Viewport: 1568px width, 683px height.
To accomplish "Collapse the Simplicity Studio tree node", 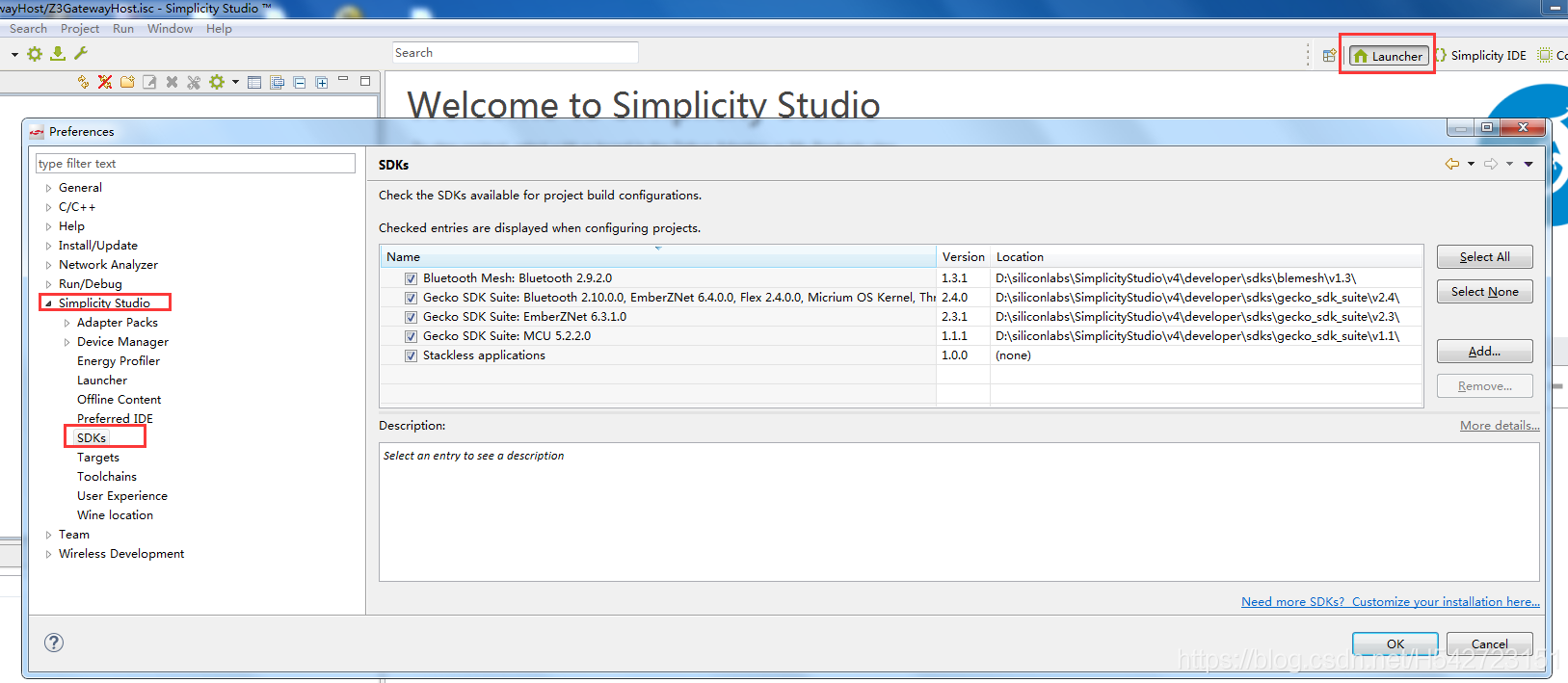I will (48, 303).
